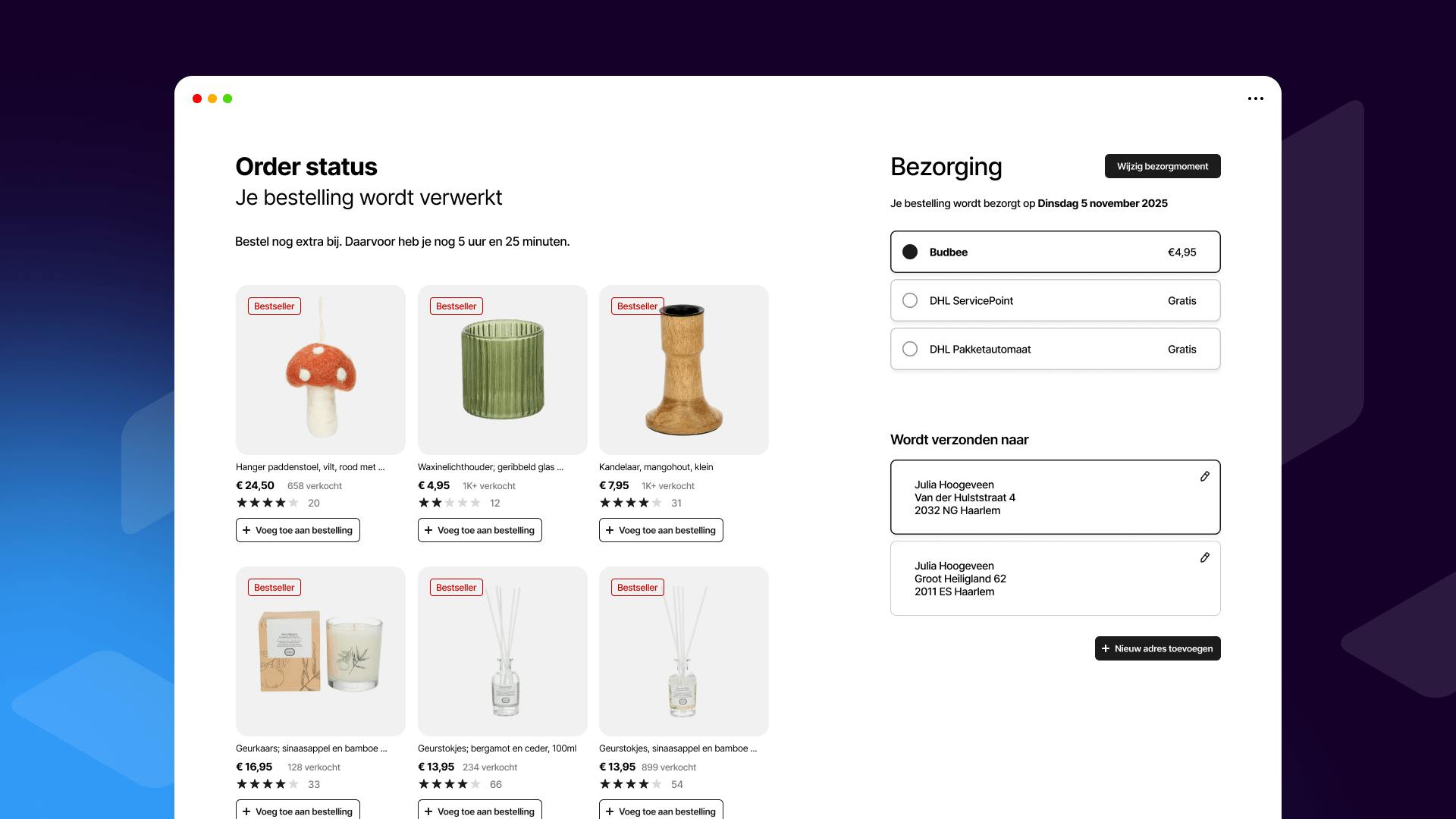Click star rating of Kandelaar mangohout
The width and height of the screenshot is (1456, 819).
click(630, 503)
